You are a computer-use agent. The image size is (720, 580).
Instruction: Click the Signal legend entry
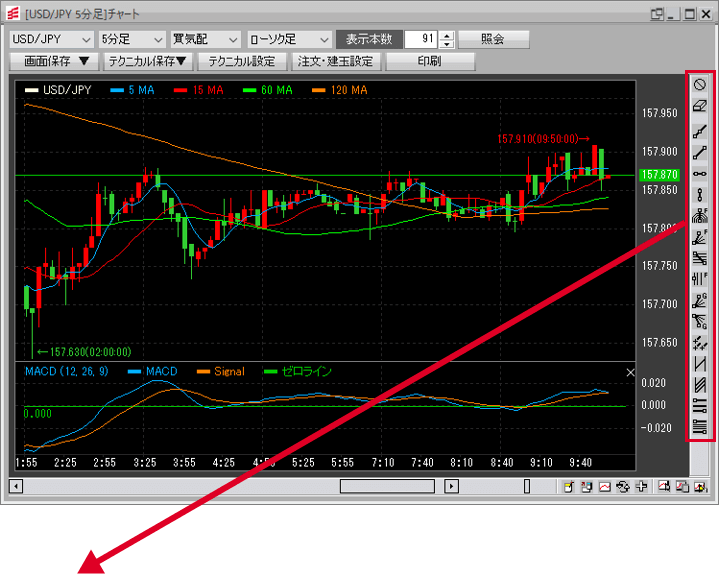click(x=221, y=372)
